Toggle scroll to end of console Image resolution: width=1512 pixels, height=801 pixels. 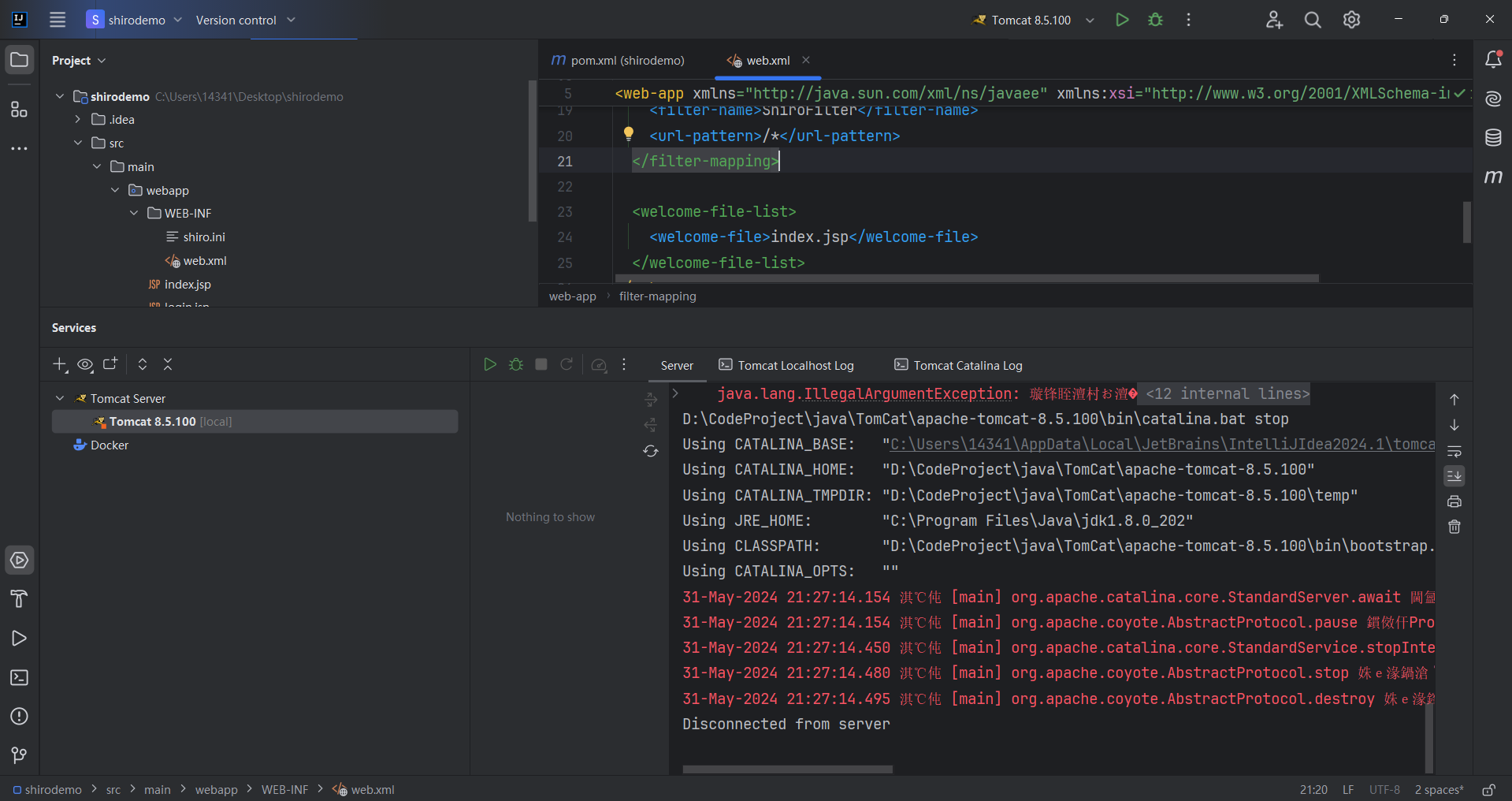pyautogui.click(x=1454, y=476)
